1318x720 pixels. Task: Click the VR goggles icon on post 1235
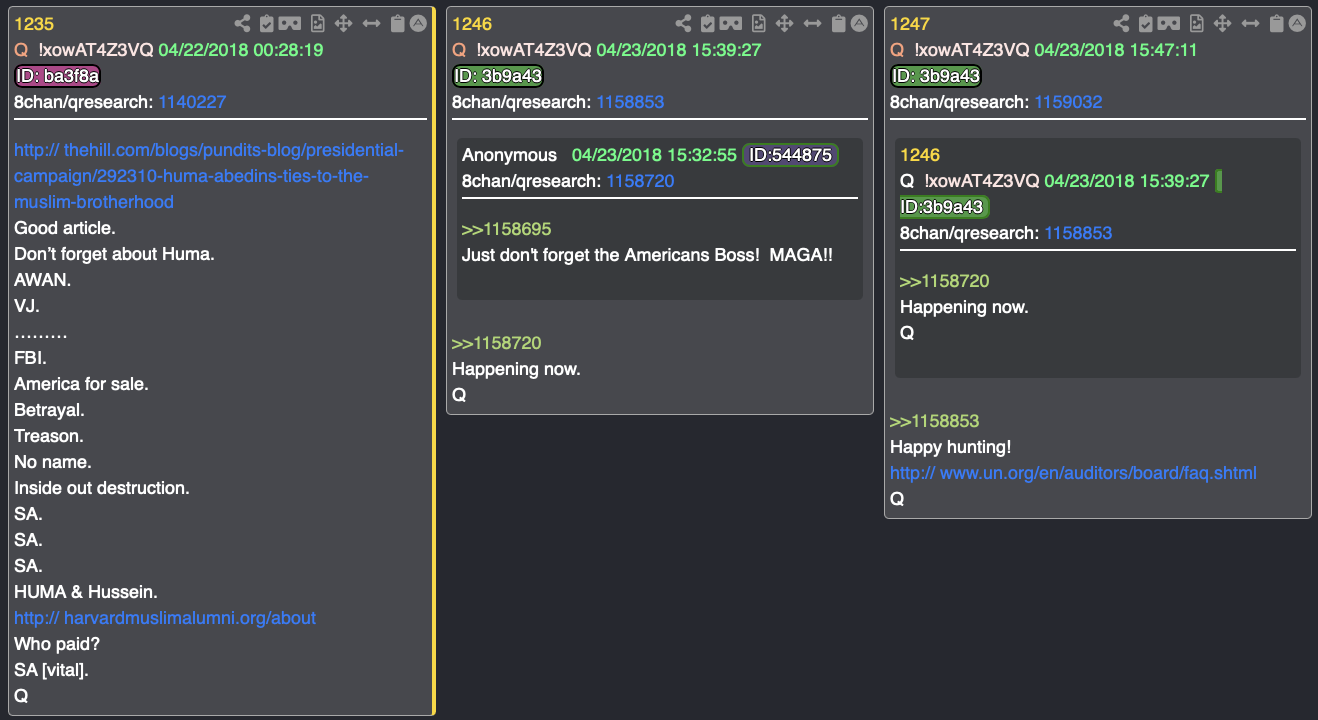(290, 23)
